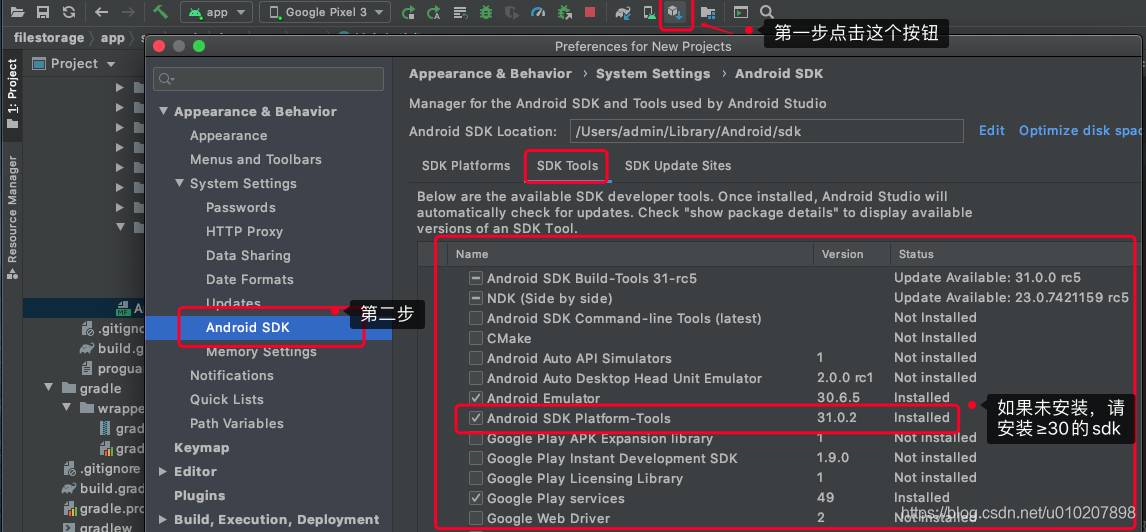
Task: Click the Save All floppy icon
Action: click(x=43, y=12)
